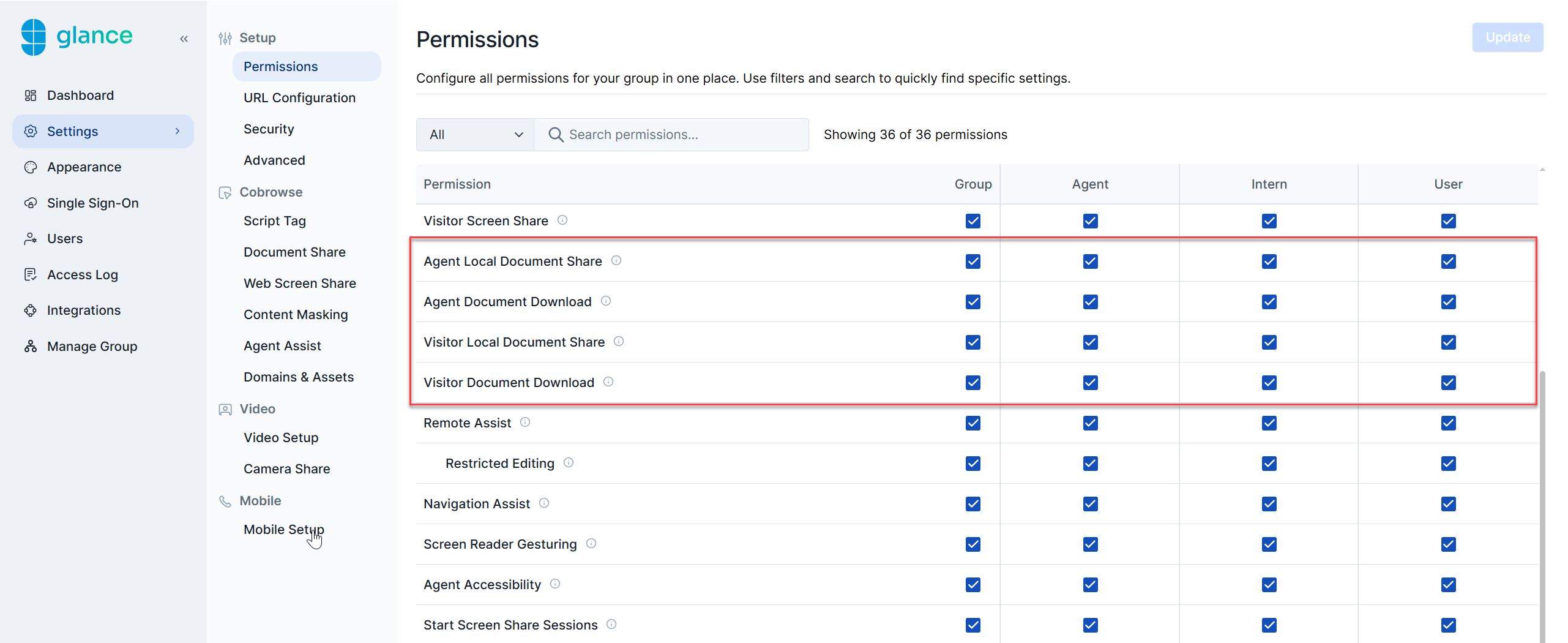Show info for Remote Assist
The height and width of the screenshot is (643, 1568).
click(x=525, y=422)
